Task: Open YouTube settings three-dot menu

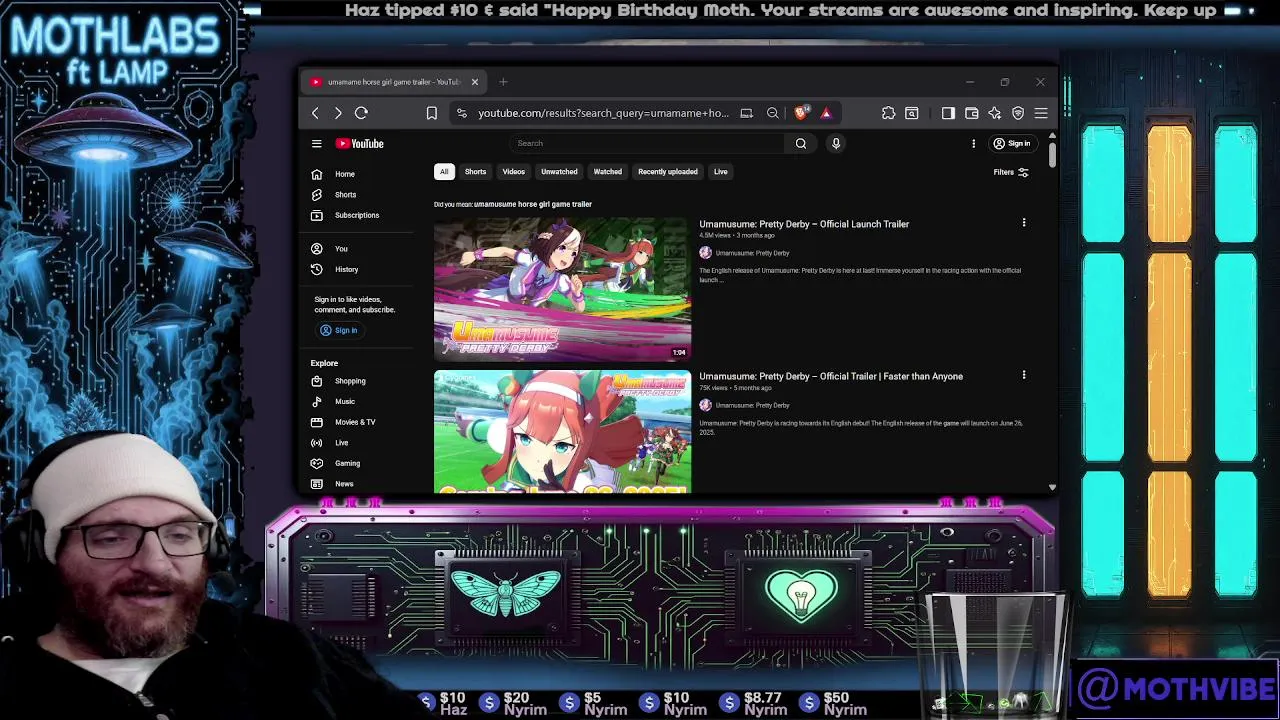Action: [973, 144]
